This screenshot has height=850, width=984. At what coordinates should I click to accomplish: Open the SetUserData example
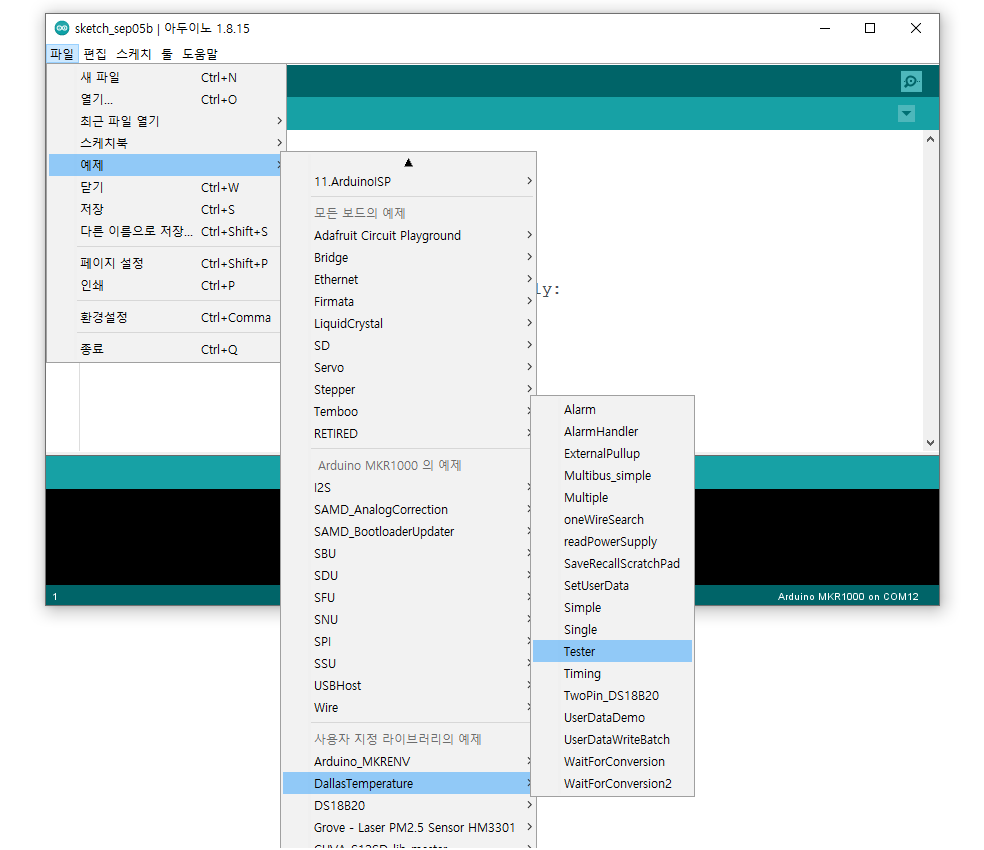(x=612, y=585)
